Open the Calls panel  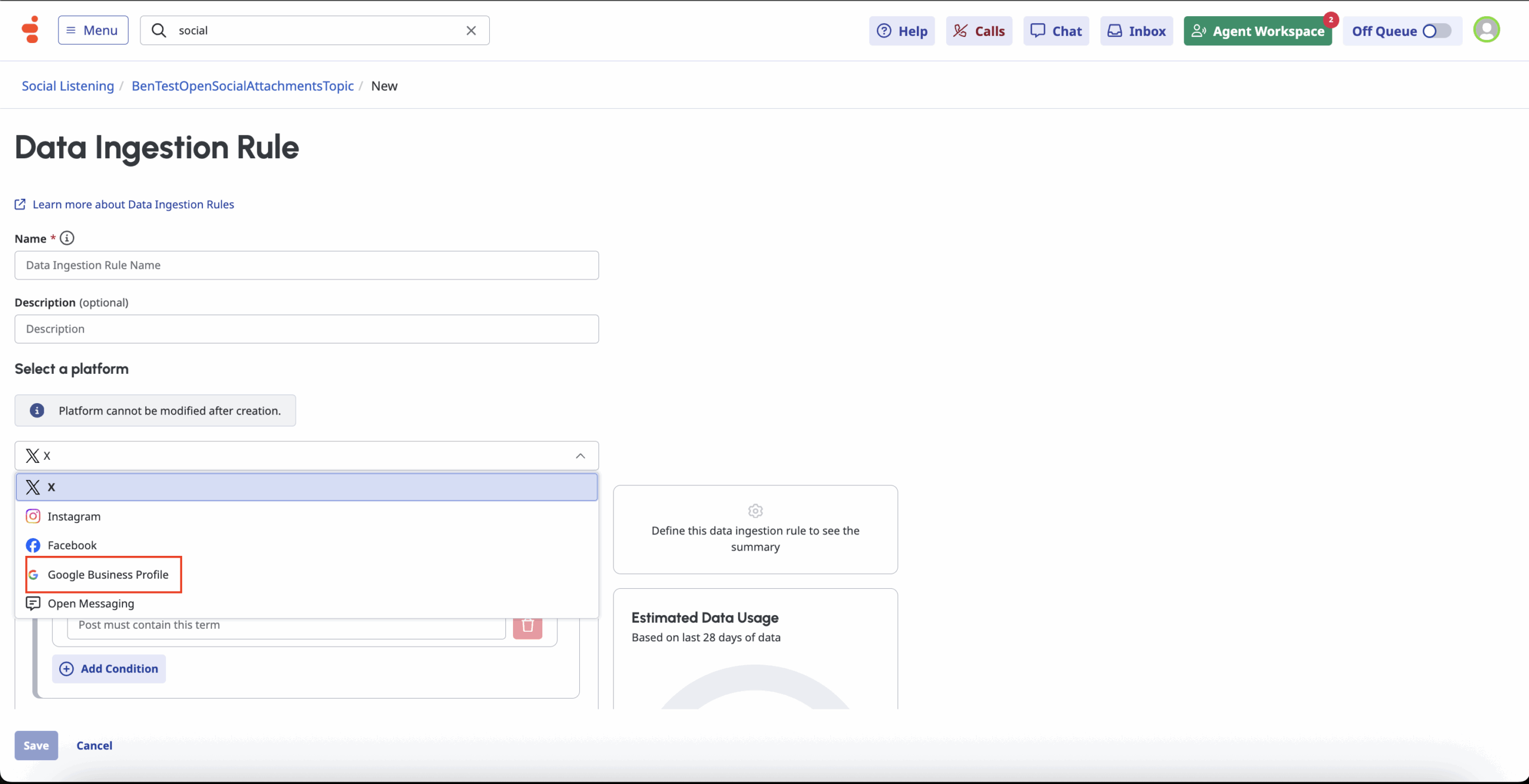click(x=979, y=31)
